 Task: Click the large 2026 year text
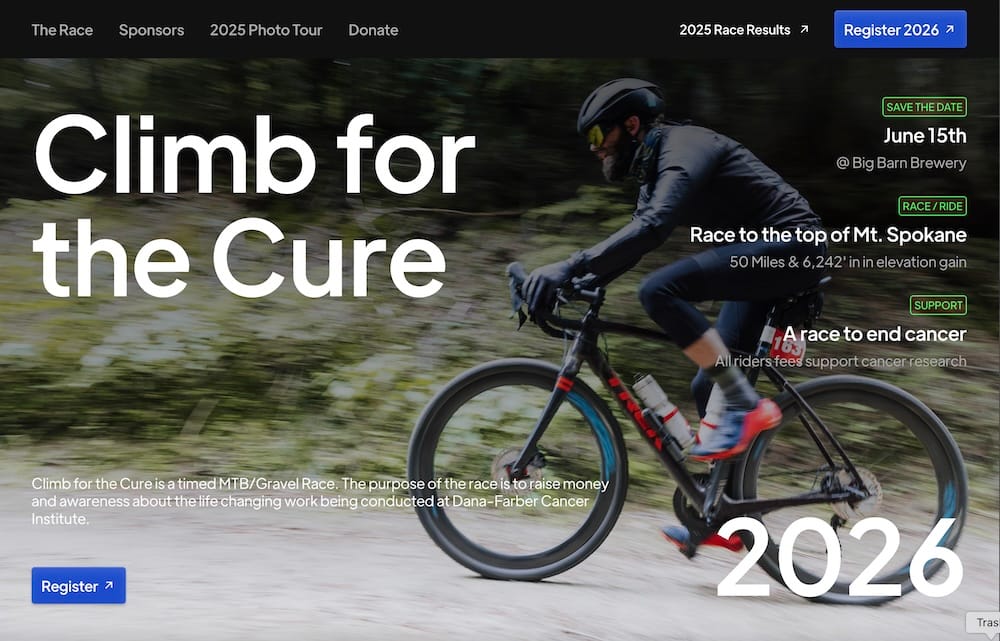[840, 558]
